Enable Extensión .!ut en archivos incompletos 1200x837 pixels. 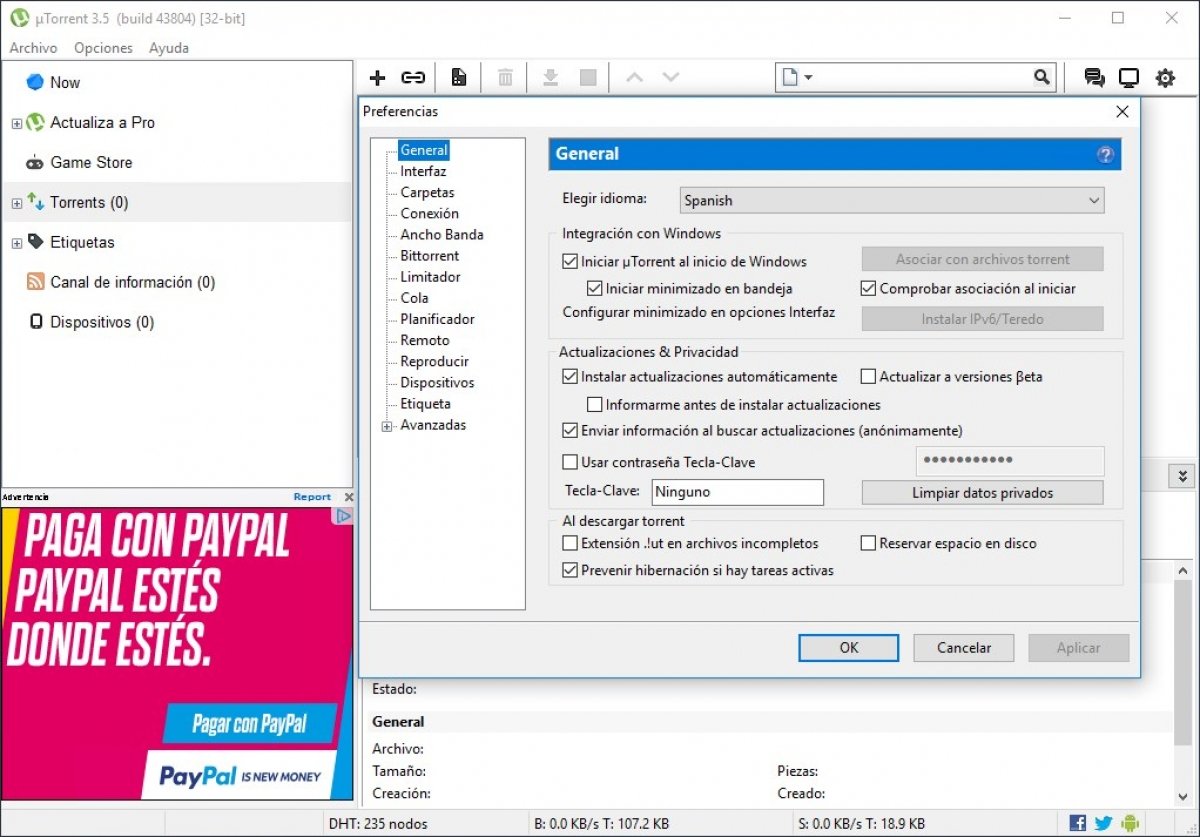tap(570, 544)
